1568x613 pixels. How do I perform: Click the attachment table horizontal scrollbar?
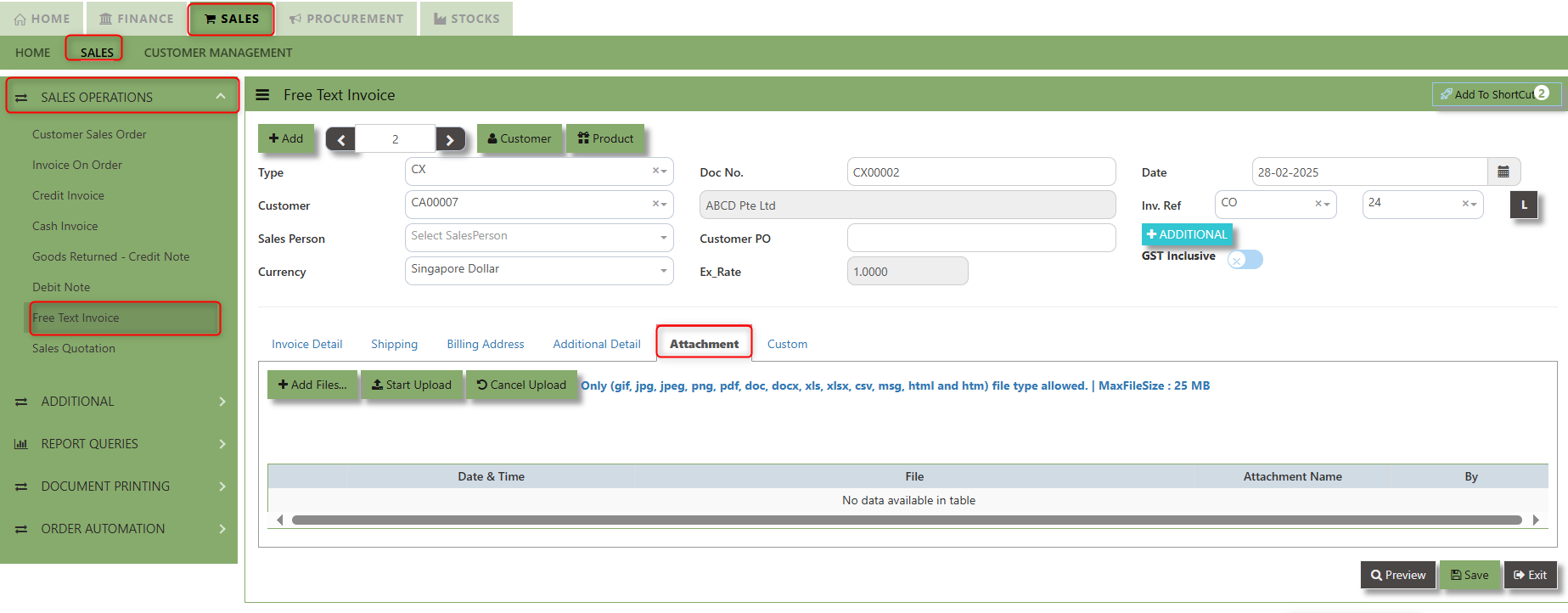click(x=907, y=520)
